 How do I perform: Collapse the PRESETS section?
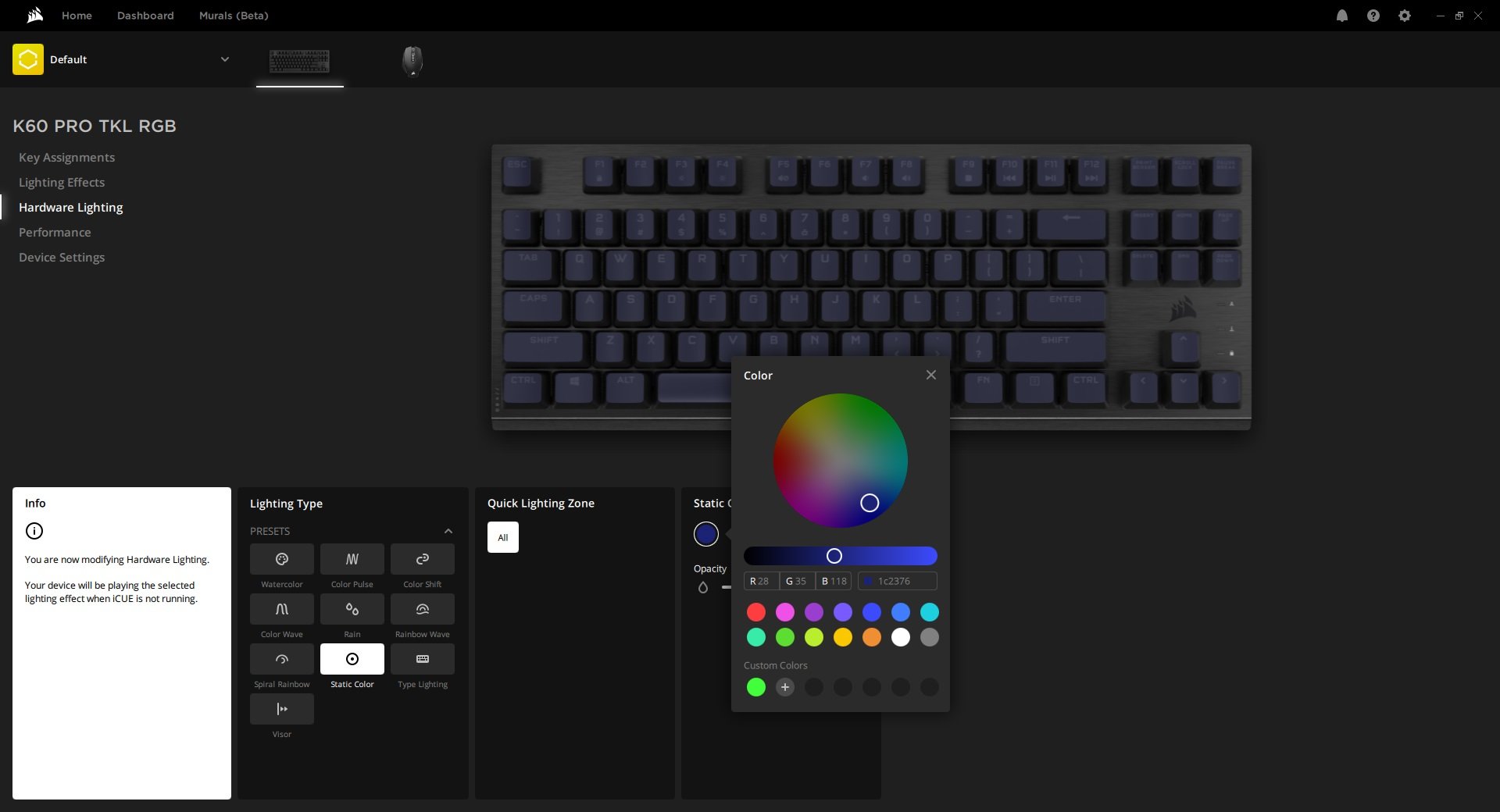point(448,531)
